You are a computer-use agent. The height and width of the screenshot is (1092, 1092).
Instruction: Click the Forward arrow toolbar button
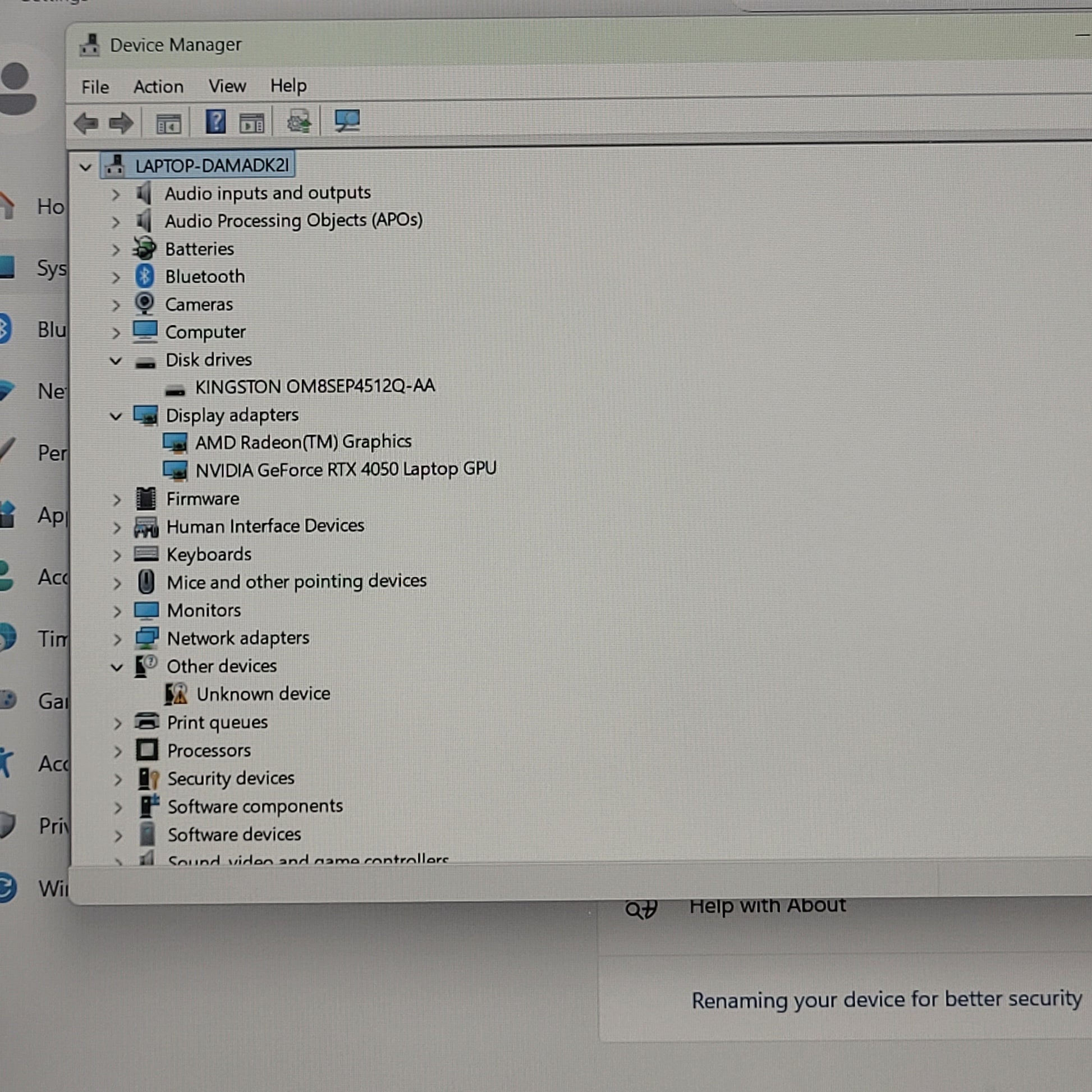pos(121,123)
